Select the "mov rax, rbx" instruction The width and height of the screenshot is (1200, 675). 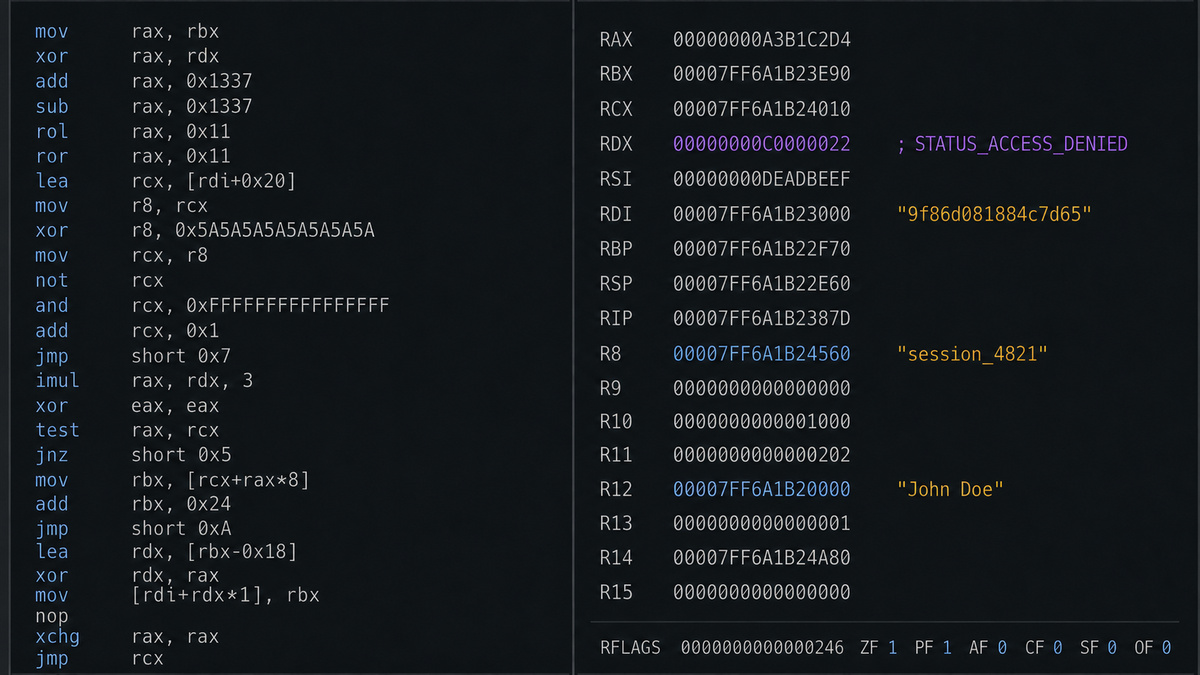[x=127, y=32]
